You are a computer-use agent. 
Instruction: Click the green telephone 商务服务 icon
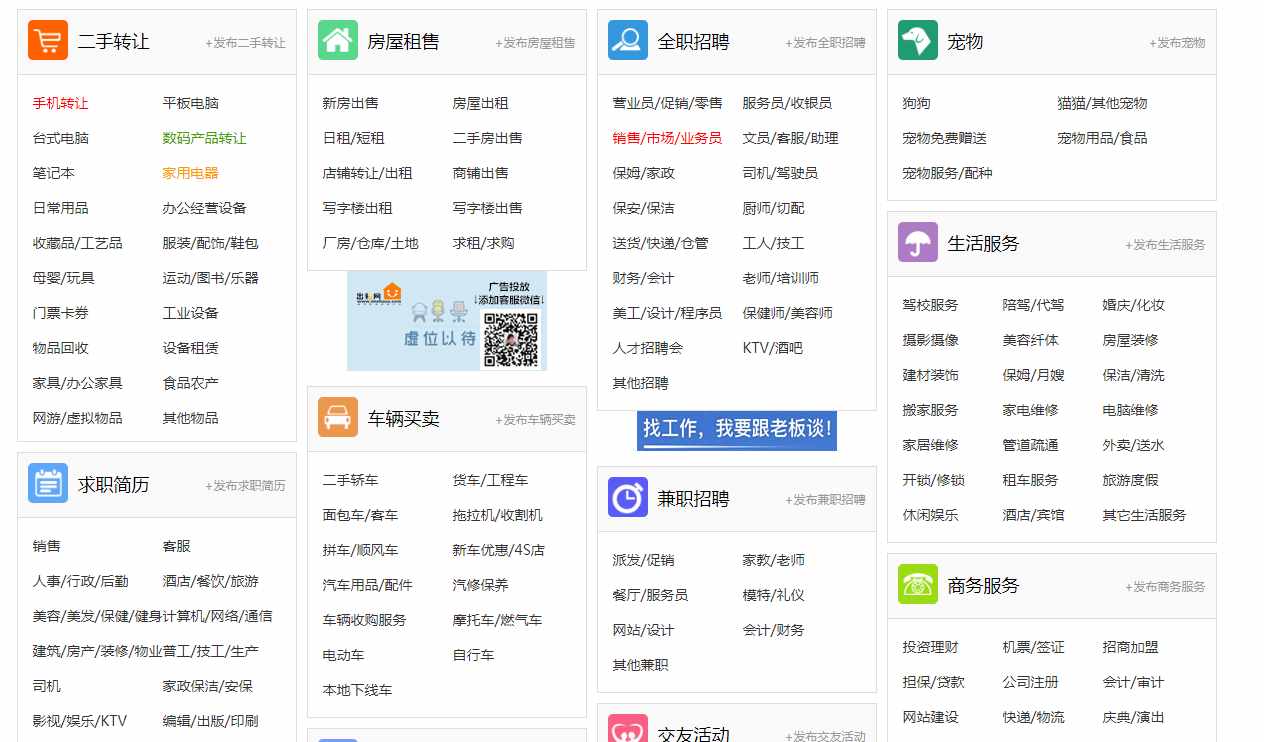(x=918, y=585)
